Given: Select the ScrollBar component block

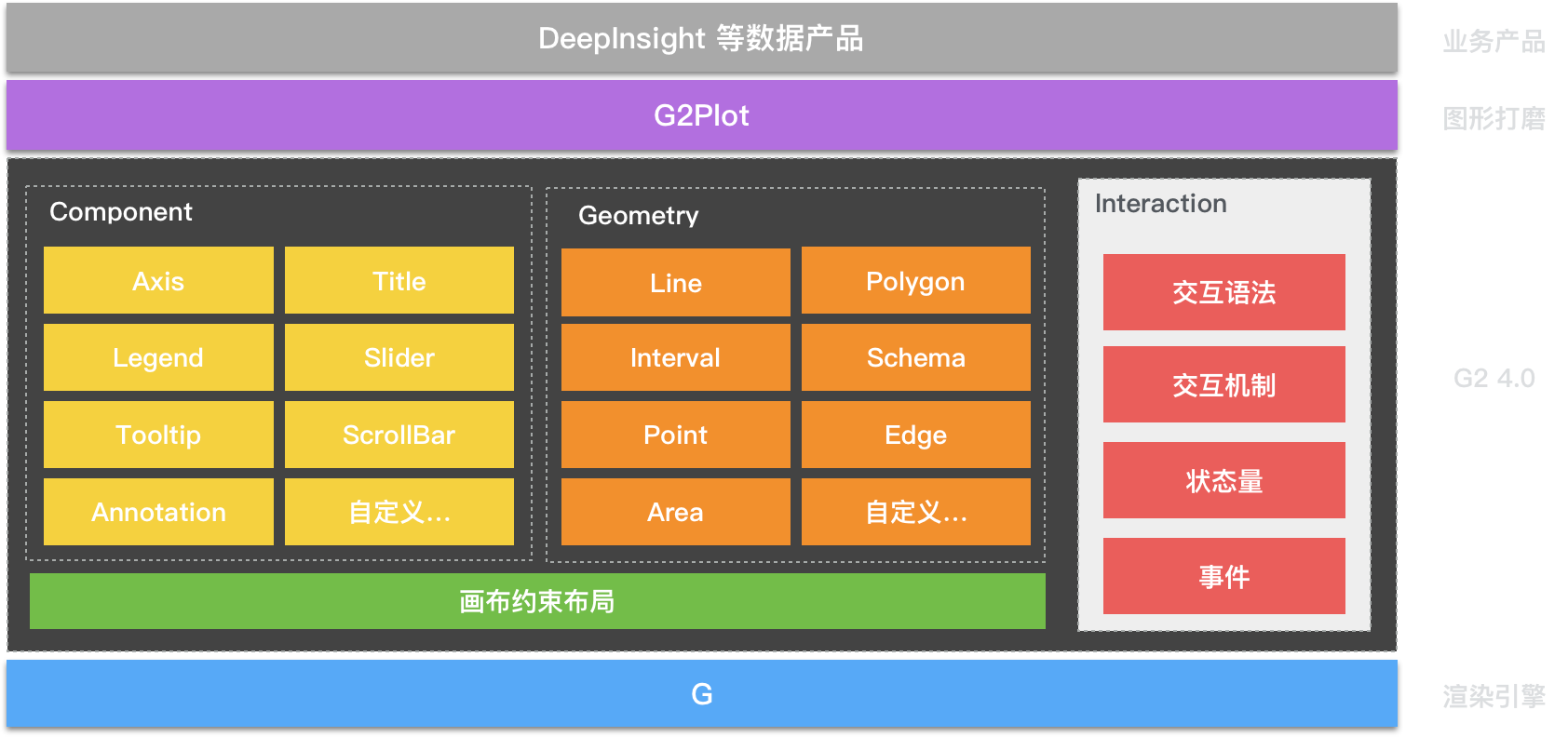Looking at the screenshot, I should (x=399, y=435).
